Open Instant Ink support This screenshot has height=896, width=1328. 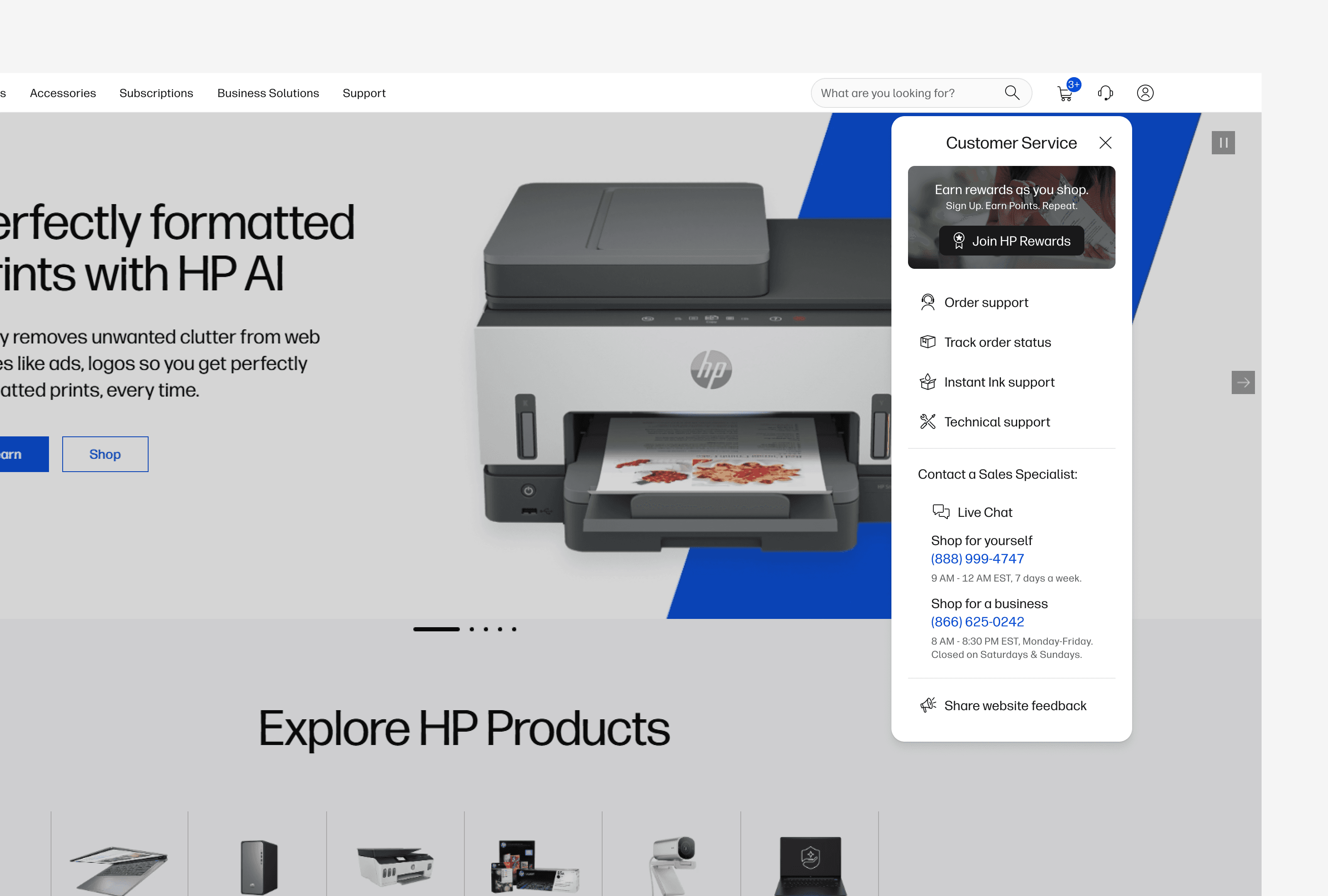999,382
